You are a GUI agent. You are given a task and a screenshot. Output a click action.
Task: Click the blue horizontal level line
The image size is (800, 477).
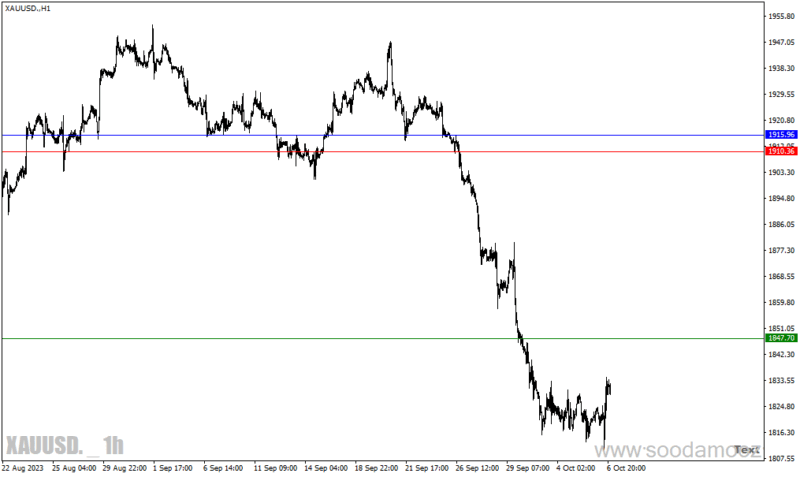pos(383,135)
